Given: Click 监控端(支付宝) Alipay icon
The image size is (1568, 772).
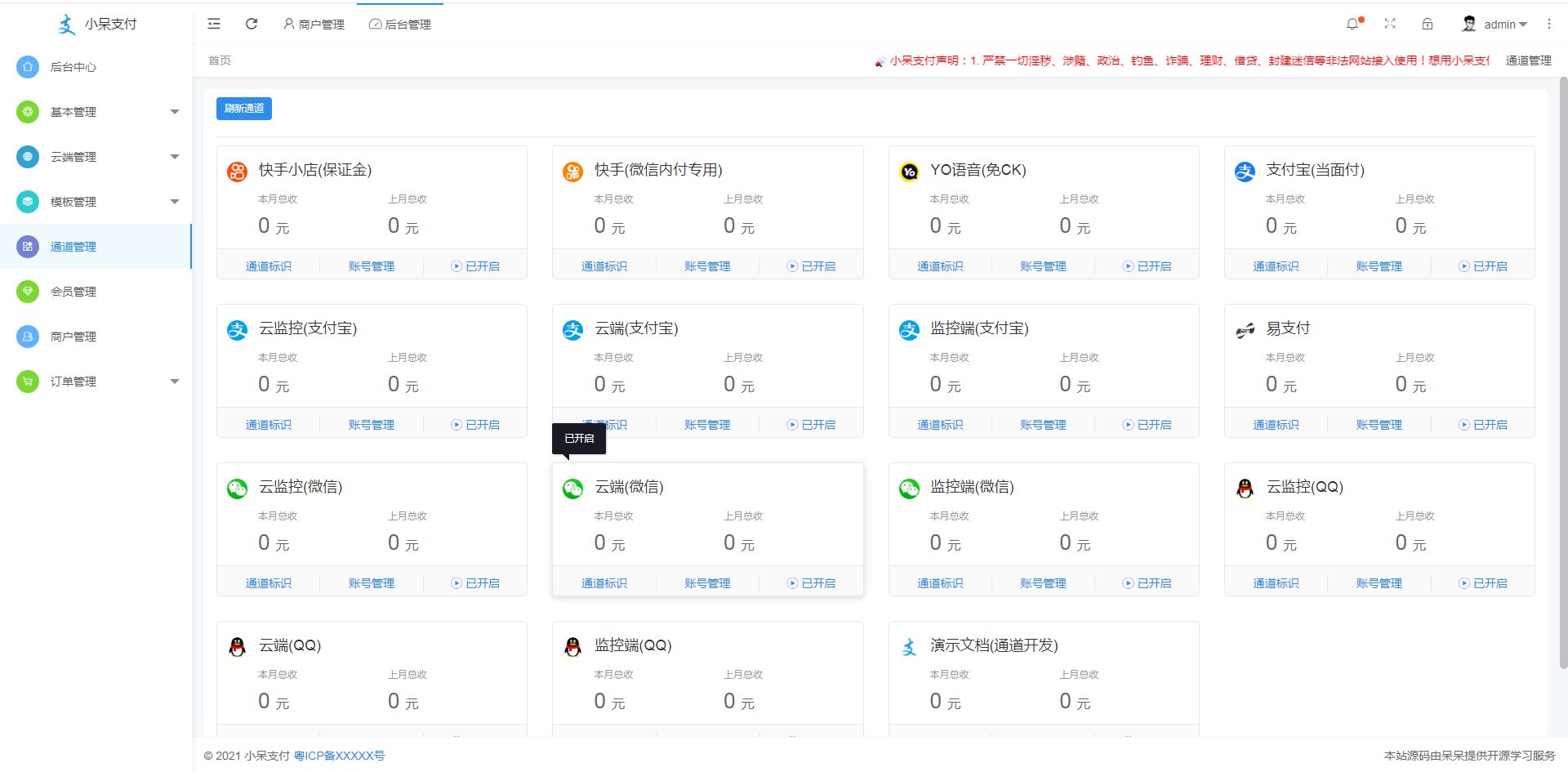Looking at the screenshot, I should (x=909, y=330).
